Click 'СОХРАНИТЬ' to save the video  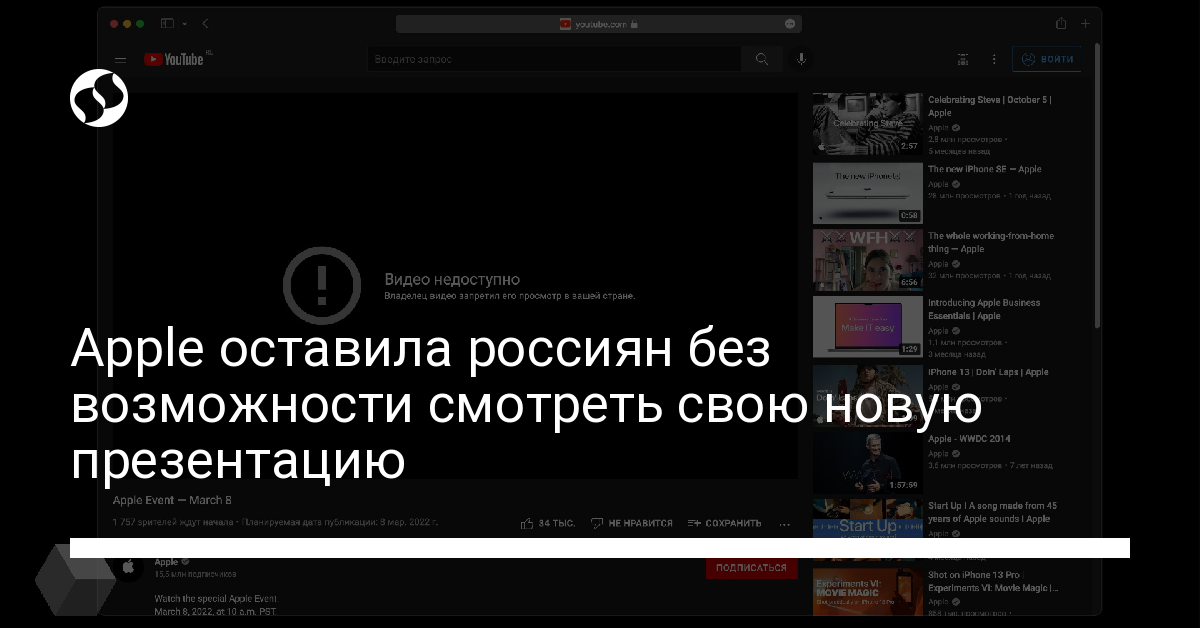click(724, 523)
